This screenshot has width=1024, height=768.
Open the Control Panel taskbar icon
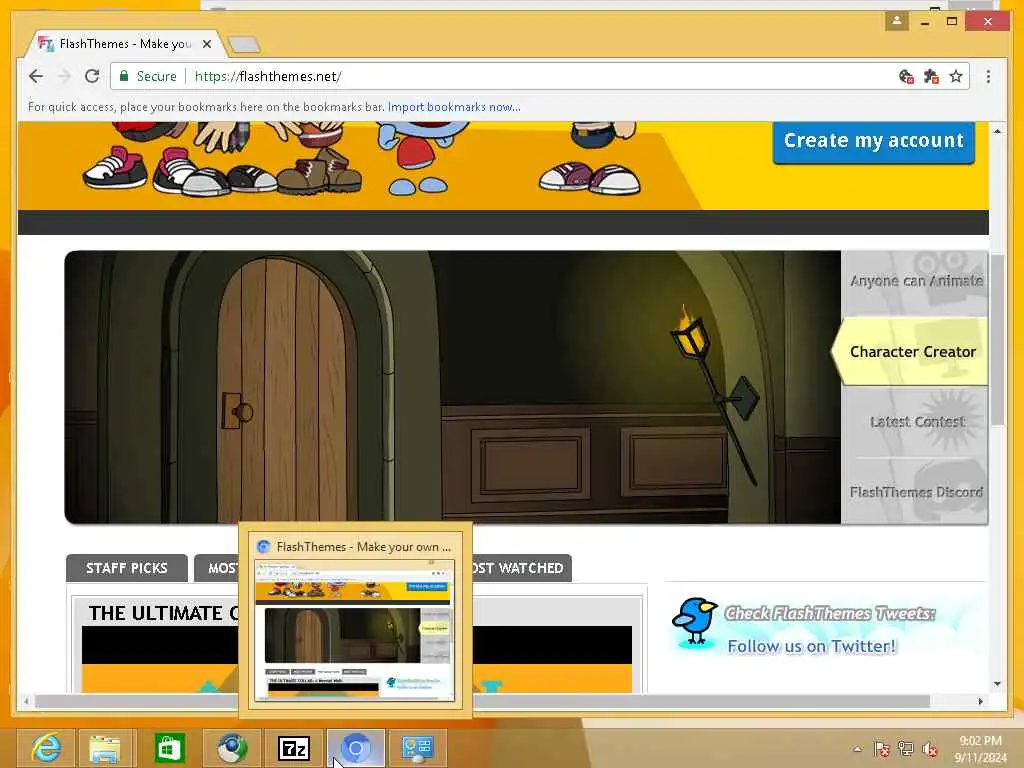(418, 748)
